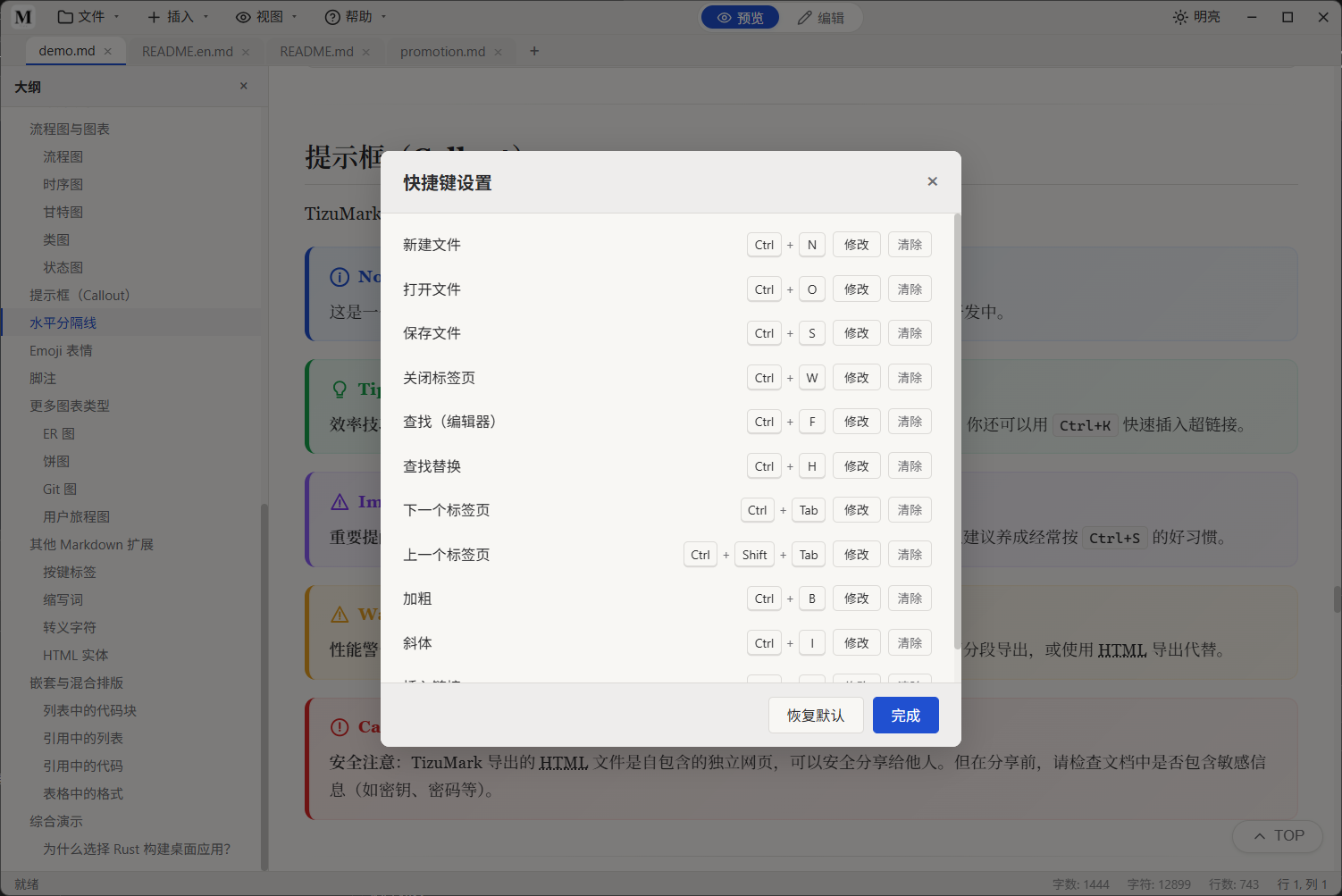Click 恢复默认 button
Viewport: 1342px width, 896px height.
point(816,716)
